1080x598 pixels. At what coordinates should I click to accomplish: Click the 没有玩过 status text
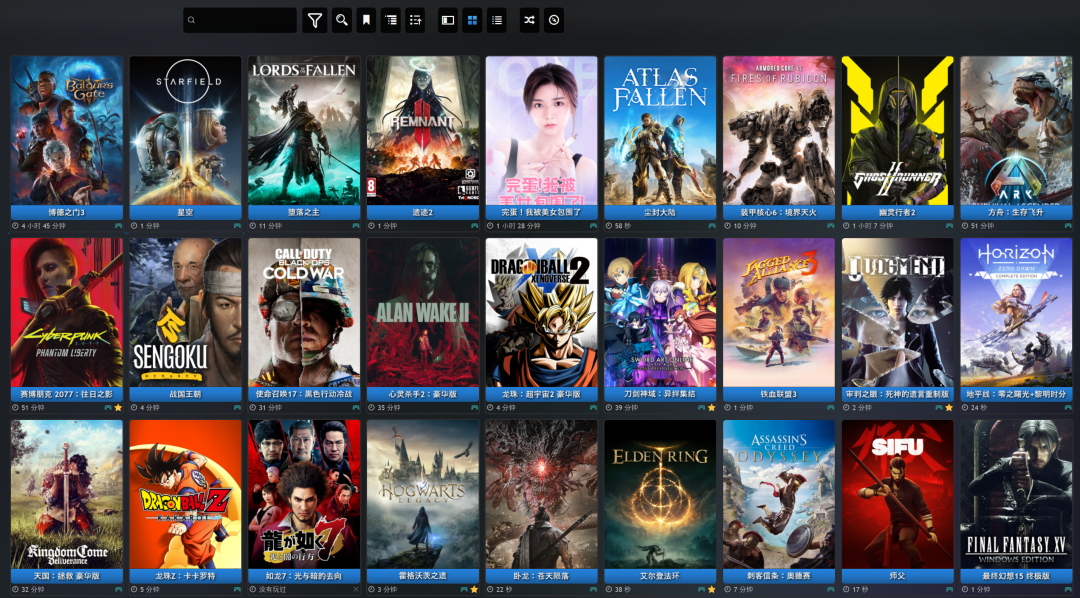(271, 590)
